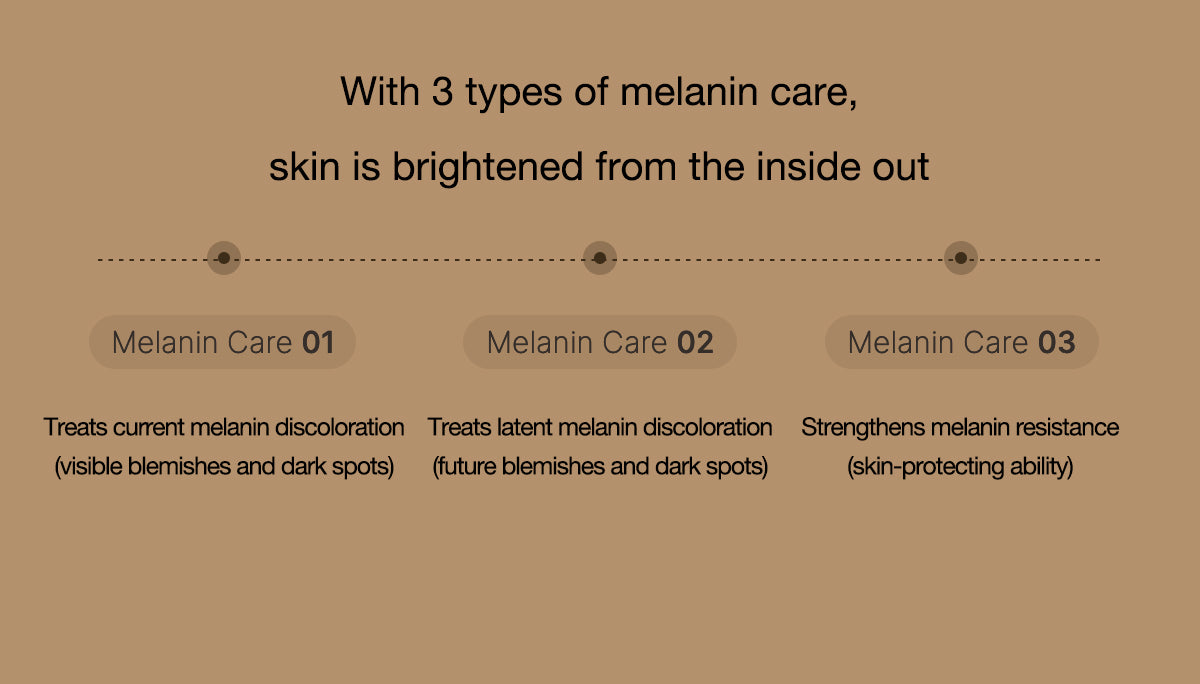Select the Melanin Care 03 pill label
Viewport: 1200px width, 684px height.
962,343
